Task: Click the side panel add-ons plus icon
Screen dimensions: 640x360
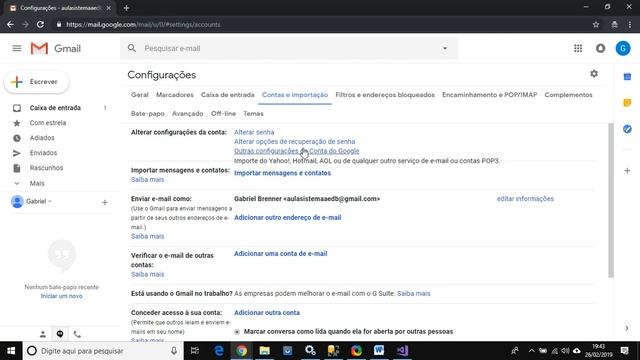Action: [627, 171]
